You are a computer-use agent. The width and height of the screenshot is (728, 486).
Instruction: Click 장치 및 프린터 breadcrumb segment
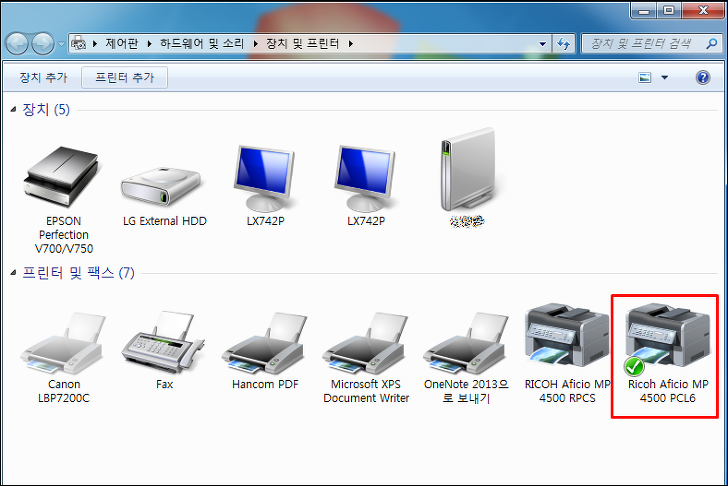pyautogui.click(x=303, y=44)
